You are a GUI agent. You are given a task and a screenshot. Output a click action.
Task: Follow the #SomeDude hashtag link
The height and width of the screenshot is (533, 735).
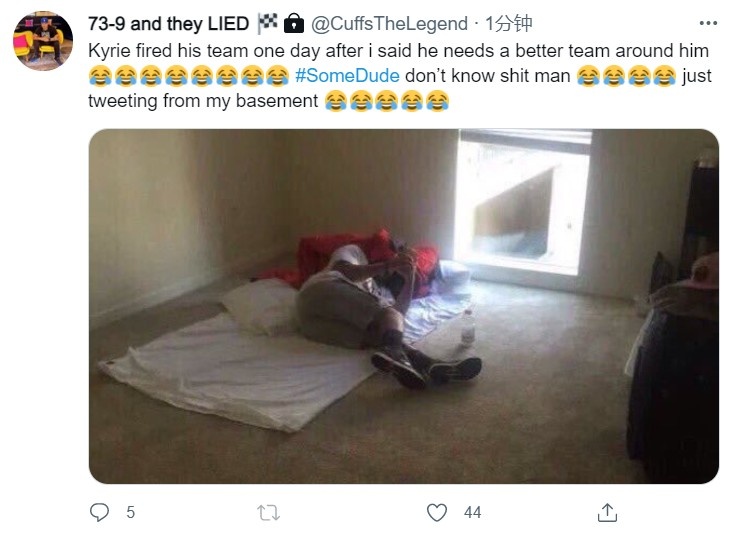(x=347, y=76)
